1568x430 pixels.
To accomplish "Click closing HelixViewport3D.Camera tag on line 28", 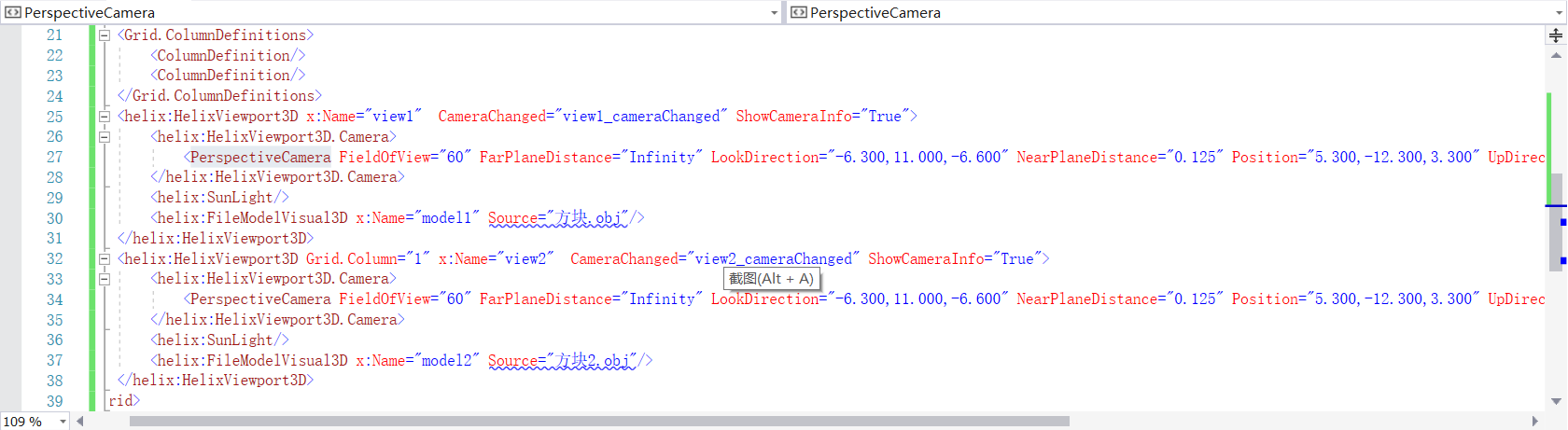I will [277, 177].
